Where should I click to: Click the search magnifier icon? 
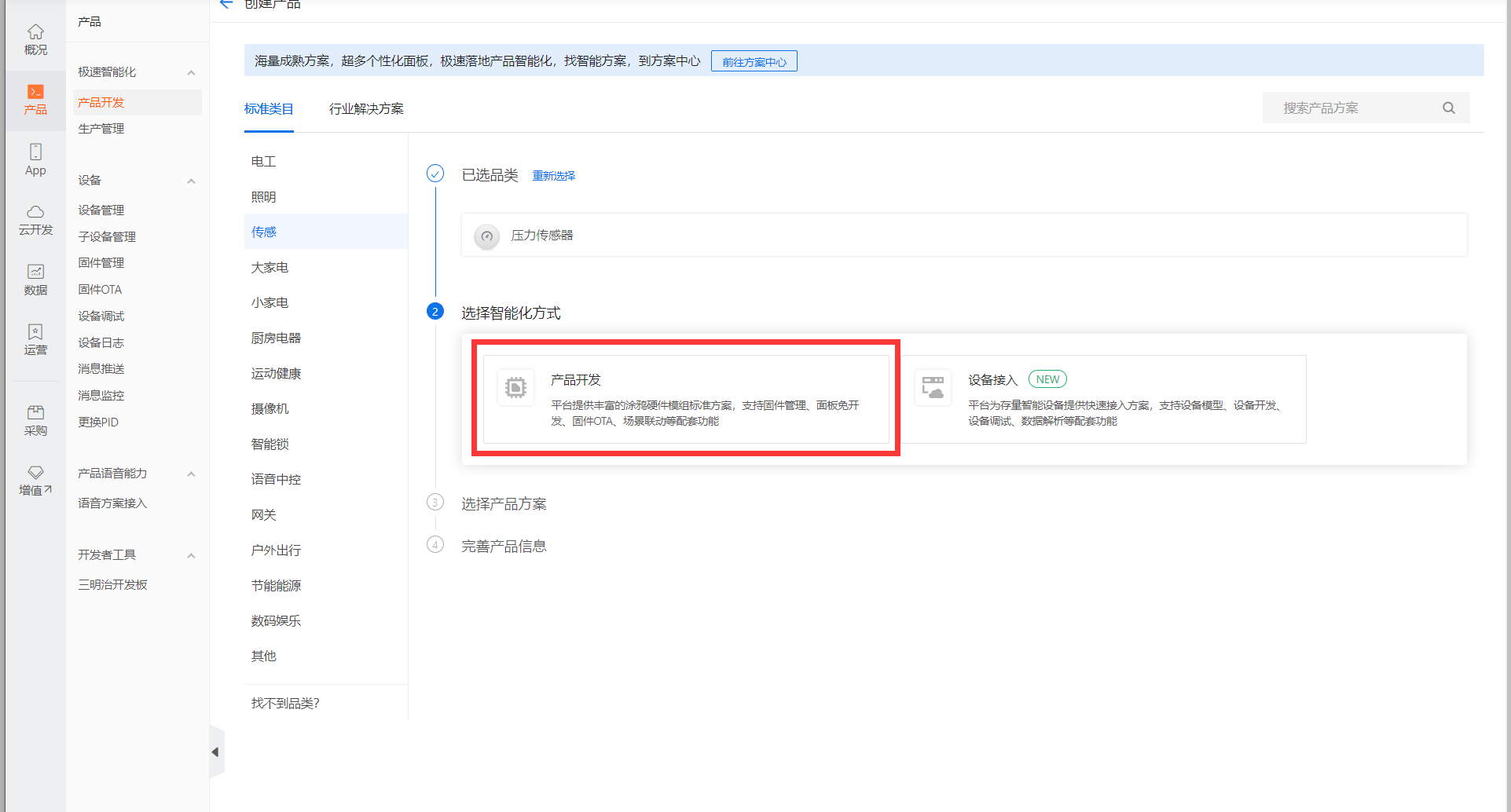point(1448,108)
